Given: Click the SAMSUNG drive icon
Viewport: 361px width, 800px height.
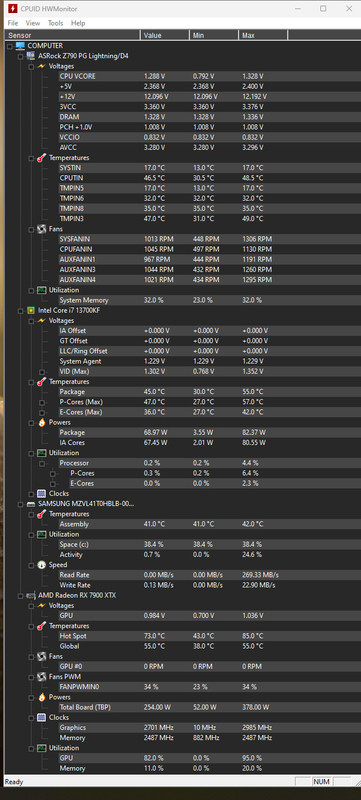Looking at the screenshot, I should pos(31,504).
